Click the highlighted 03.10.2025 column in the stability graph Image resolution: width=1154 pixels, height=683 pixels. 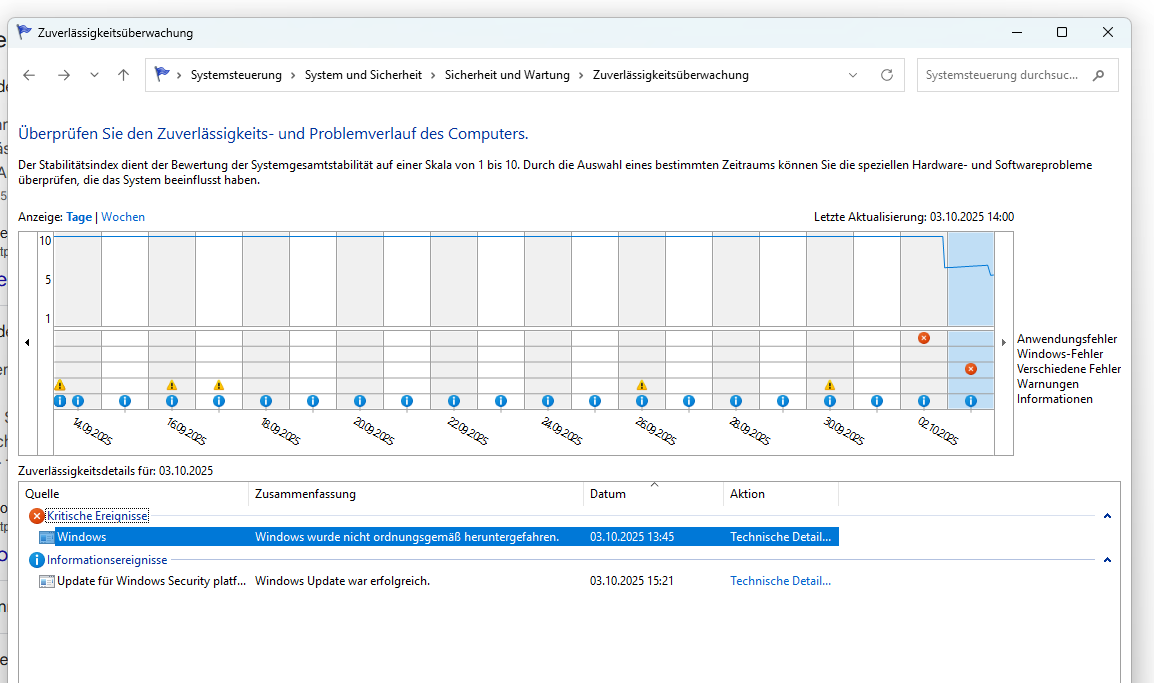coord(971,279)
